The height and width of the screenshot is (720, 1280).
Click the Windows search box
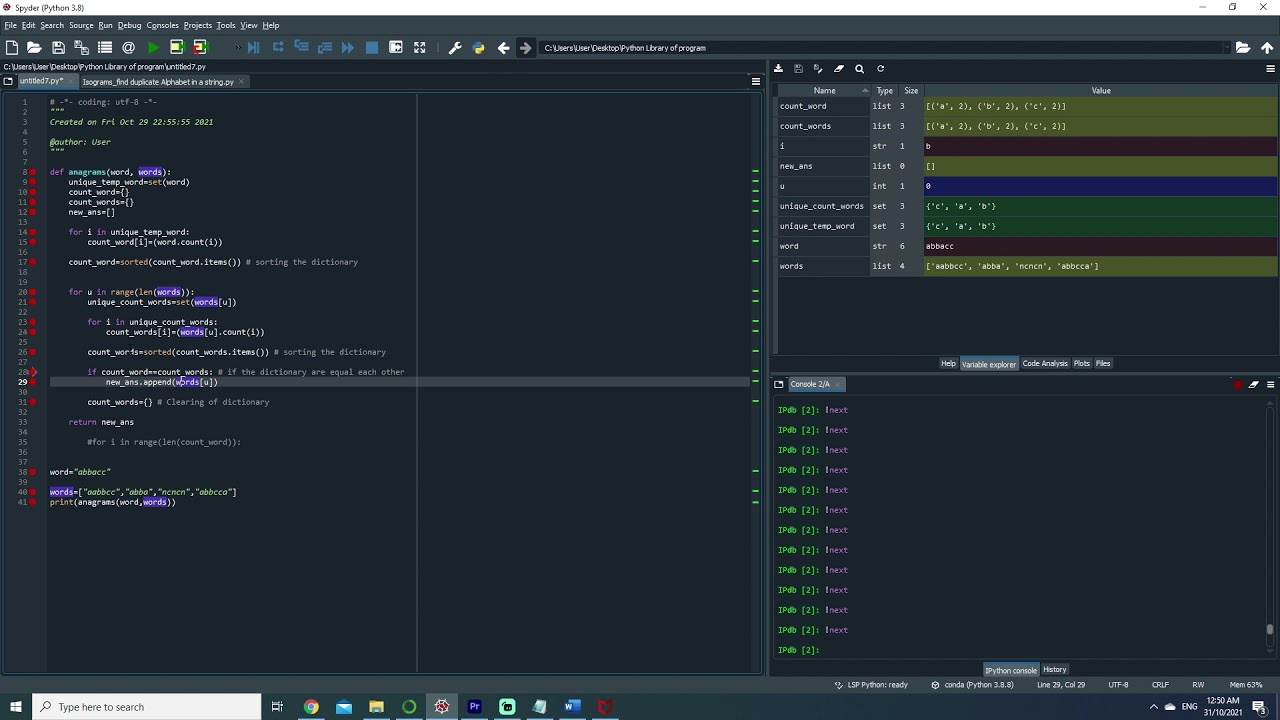click(x=147, y=707)
